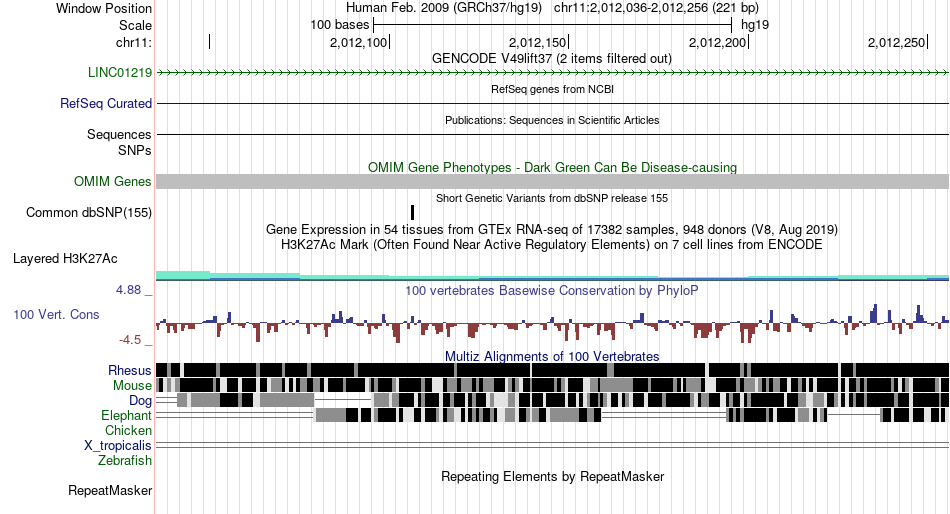Click the 2,012,100 ruler position
Image resolution: width=950 pixels, height=514 pixels.
359,42
